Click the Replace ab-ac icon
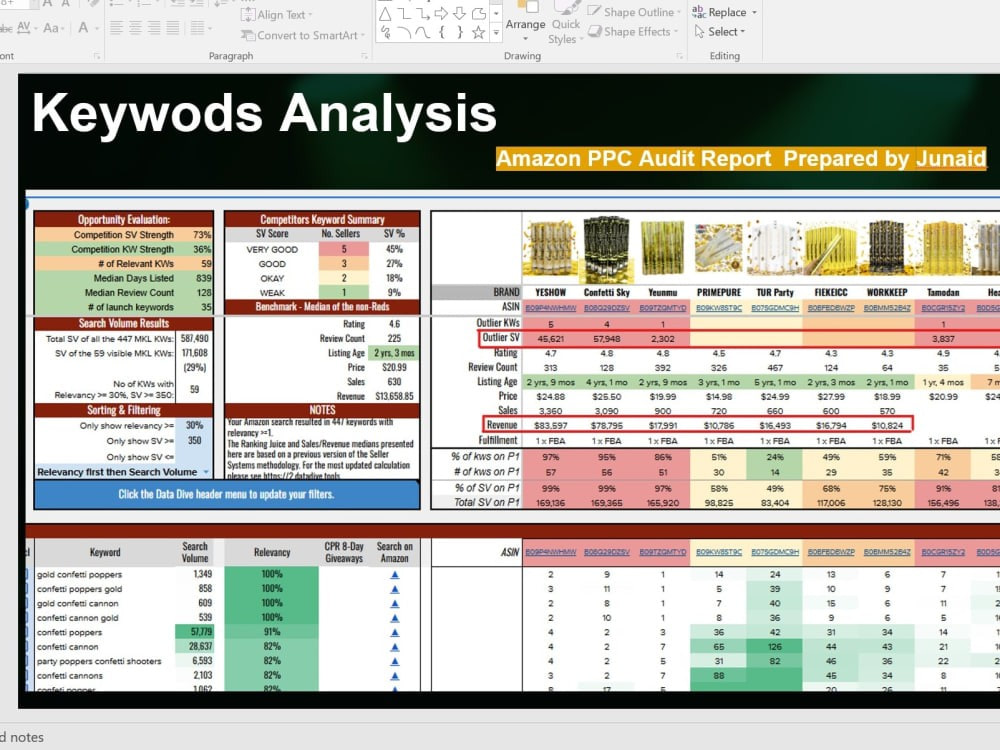 [699, 11]
